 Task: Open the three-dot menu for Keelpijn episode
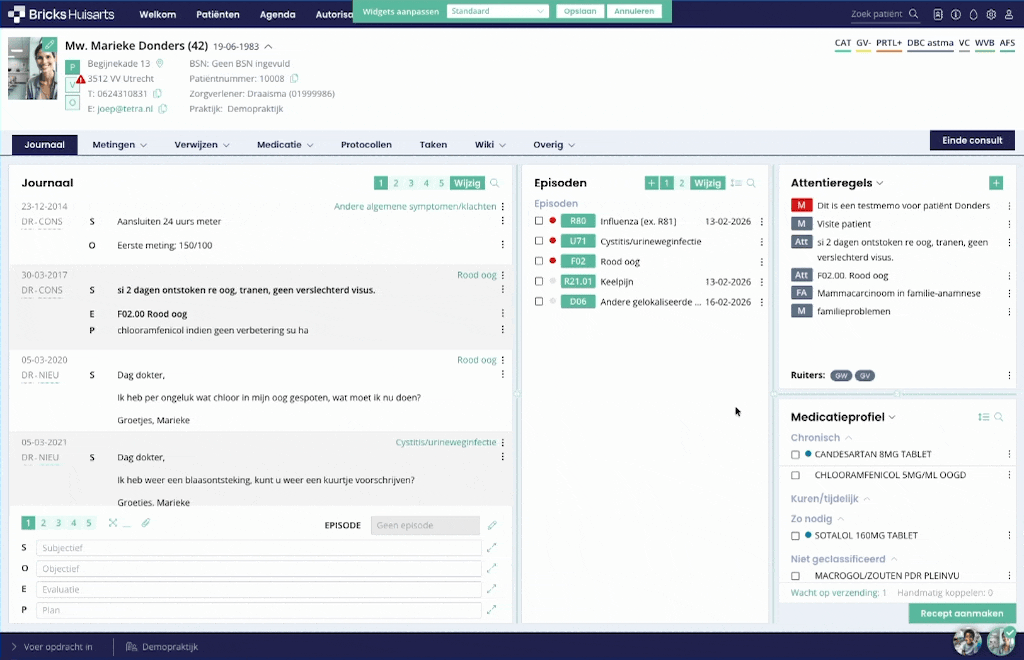pos(762,282)
